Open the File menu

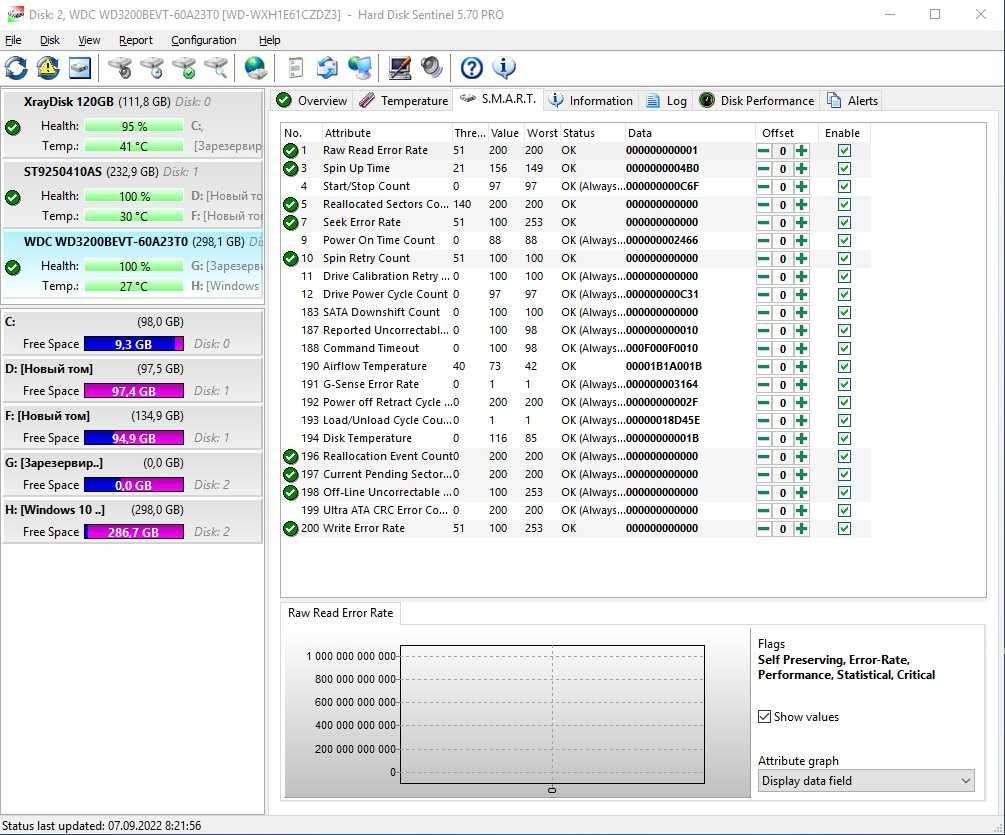click(x=13, y=40)
